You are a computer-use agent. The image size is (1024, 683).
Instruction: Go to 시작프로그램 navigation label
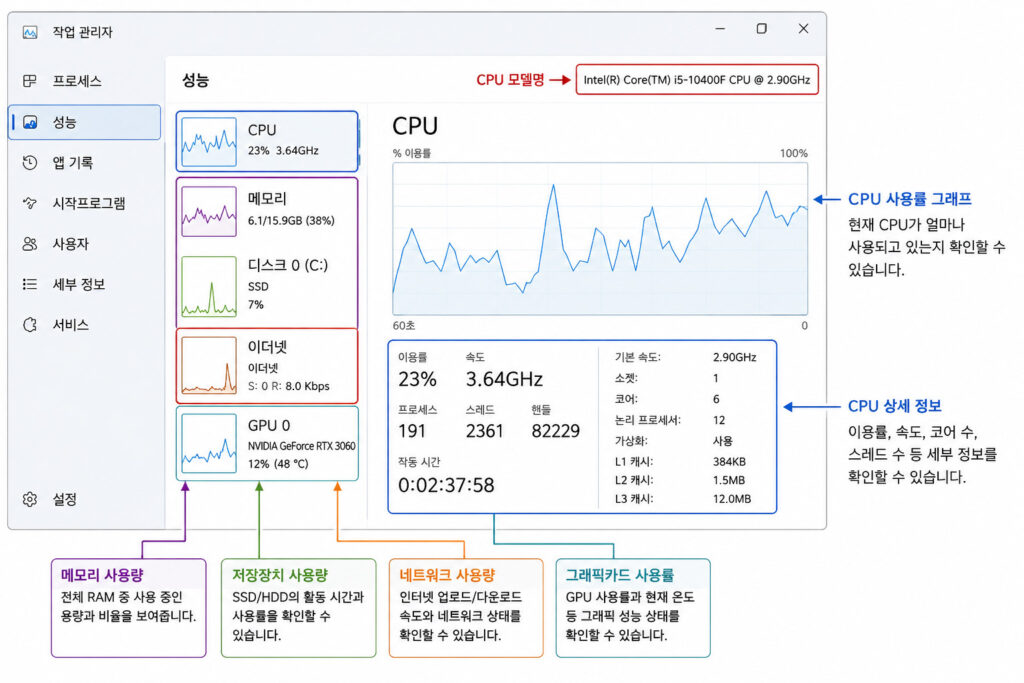click(89, 203)
